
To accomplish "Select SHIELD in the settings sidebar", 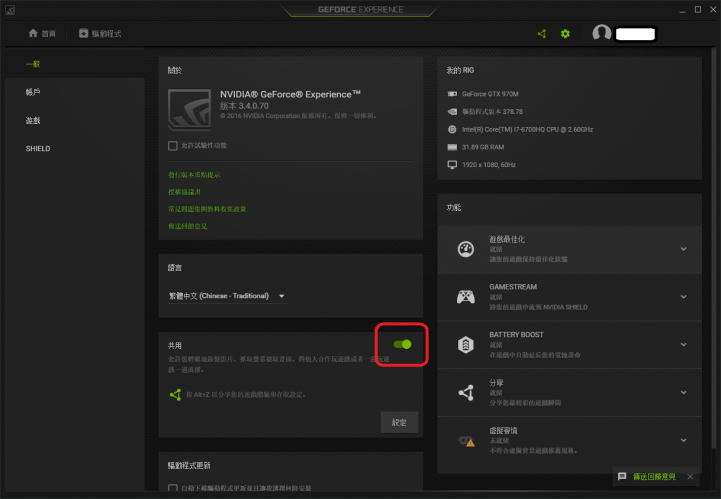I will [38, 149].
